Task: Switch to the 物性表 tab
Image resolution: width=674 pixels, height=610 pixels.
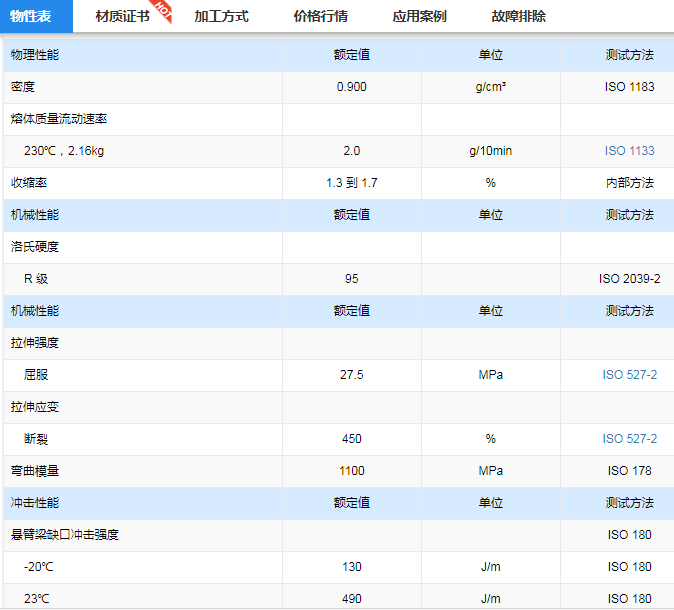Action: pyautogui.click(x=31, y=17)
